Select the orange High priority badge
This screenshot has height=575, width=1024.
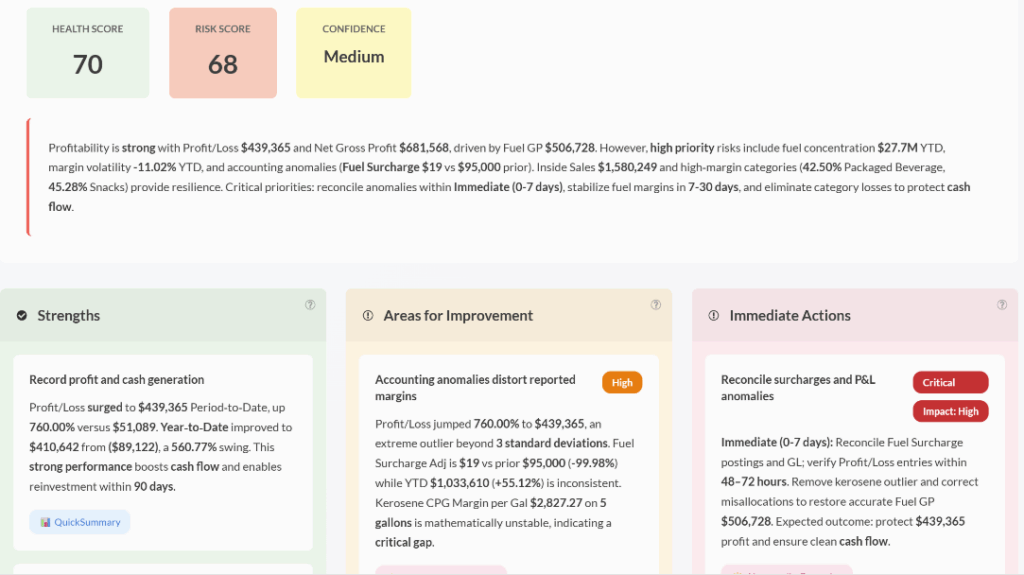pos(622,382)
